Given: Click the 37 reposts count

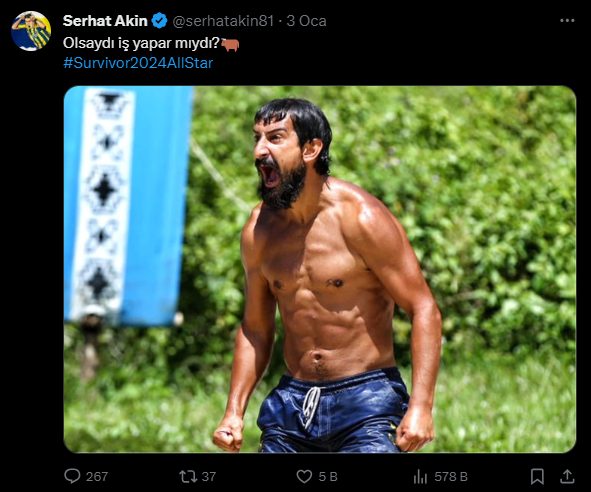Looking at the screenshot, I should 209,477.
